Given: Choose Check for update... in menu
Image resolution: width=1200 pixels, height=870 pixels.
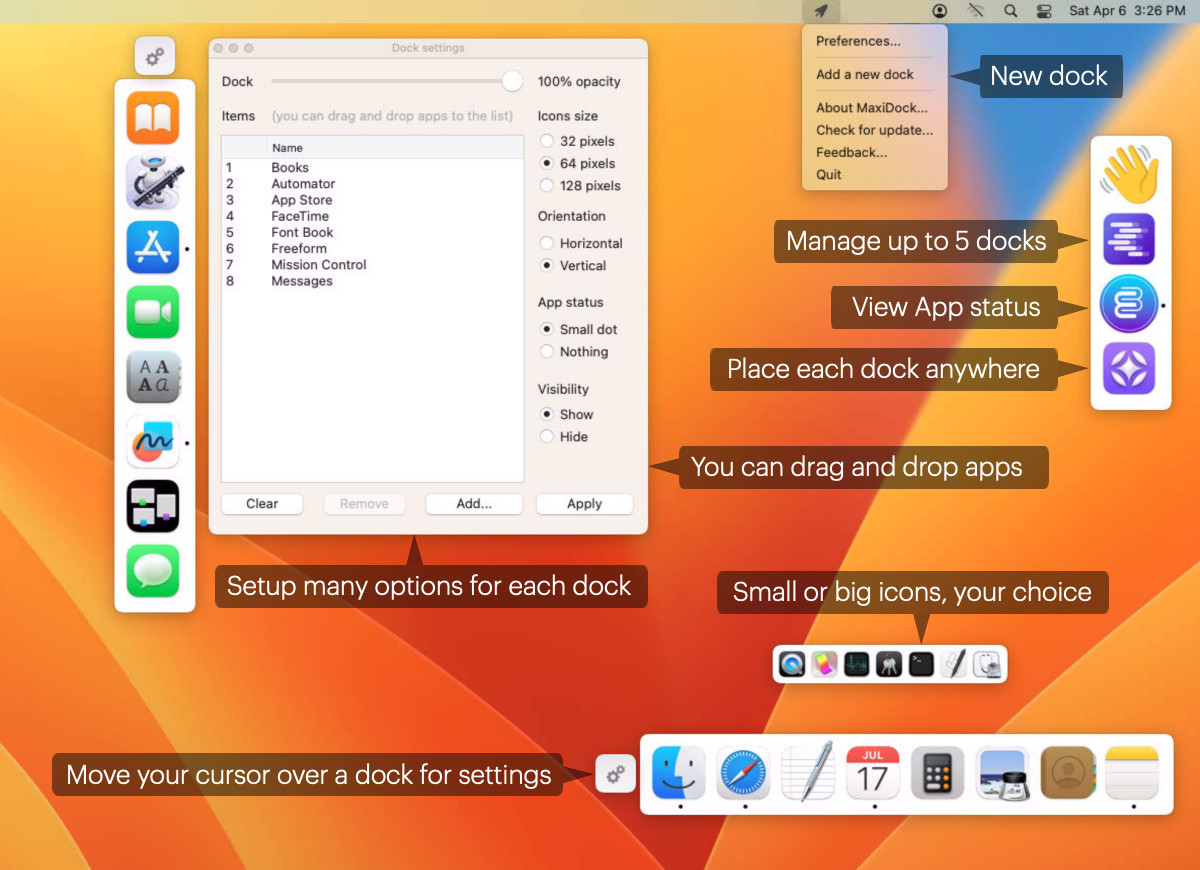Looking at the screenshot, I should pos(874,130).
